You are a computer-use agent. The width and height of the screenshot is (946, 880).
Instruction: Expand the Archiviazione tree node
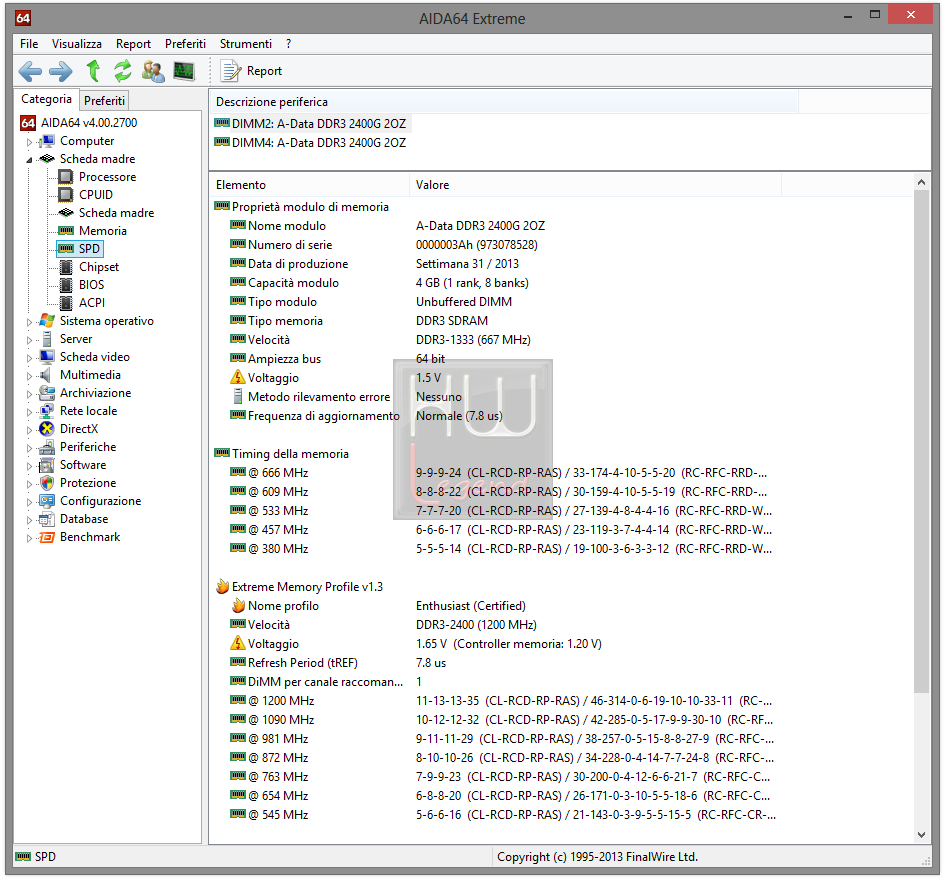click(x=29, y=394)
